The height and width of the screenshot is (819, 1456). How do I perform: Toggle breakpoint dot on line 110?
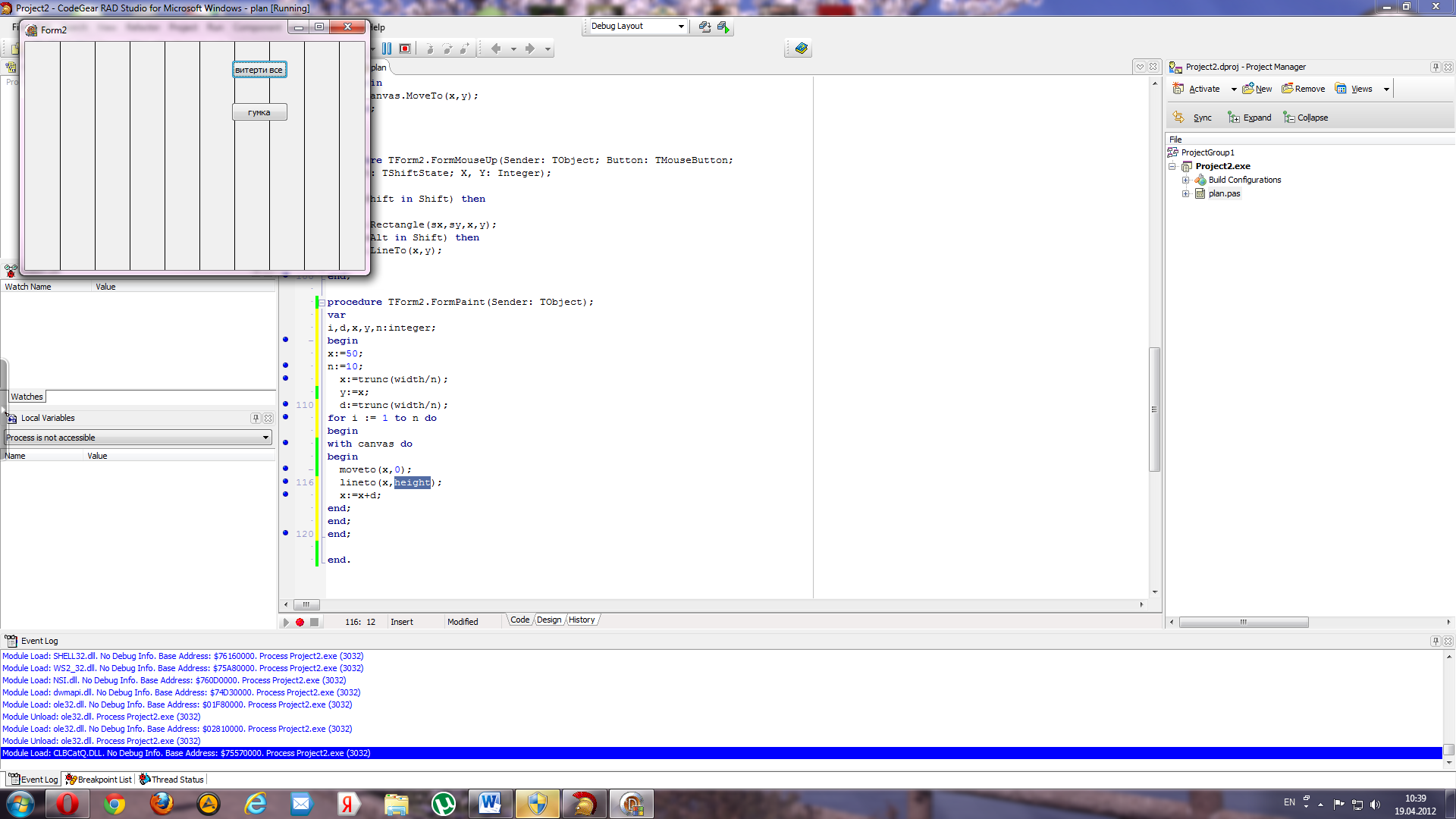click(286, 404)
